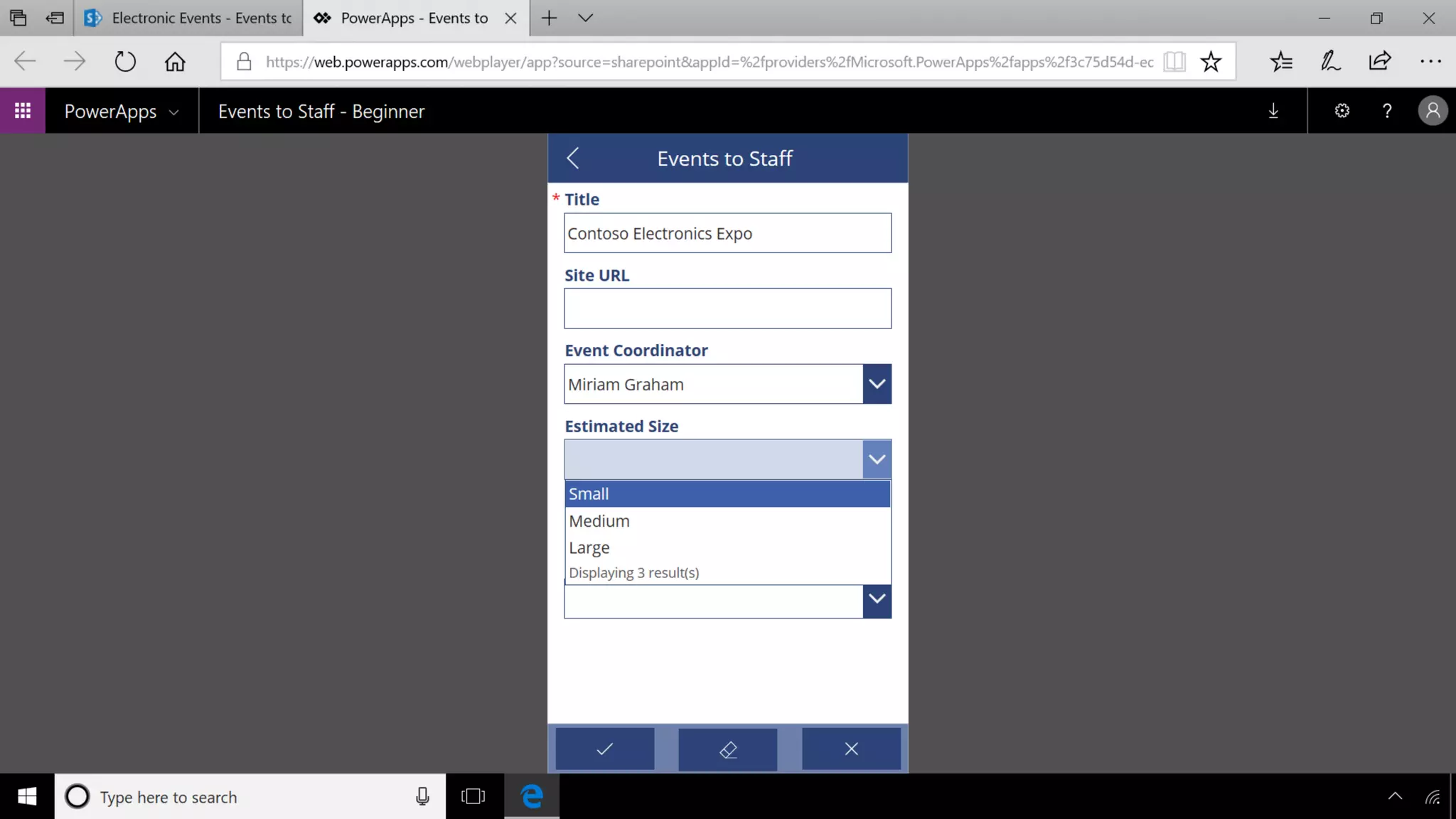Click the back arrow in Events to Staff header
The width and height of the screenshot is (1456, 819).
tap(573, 158)
